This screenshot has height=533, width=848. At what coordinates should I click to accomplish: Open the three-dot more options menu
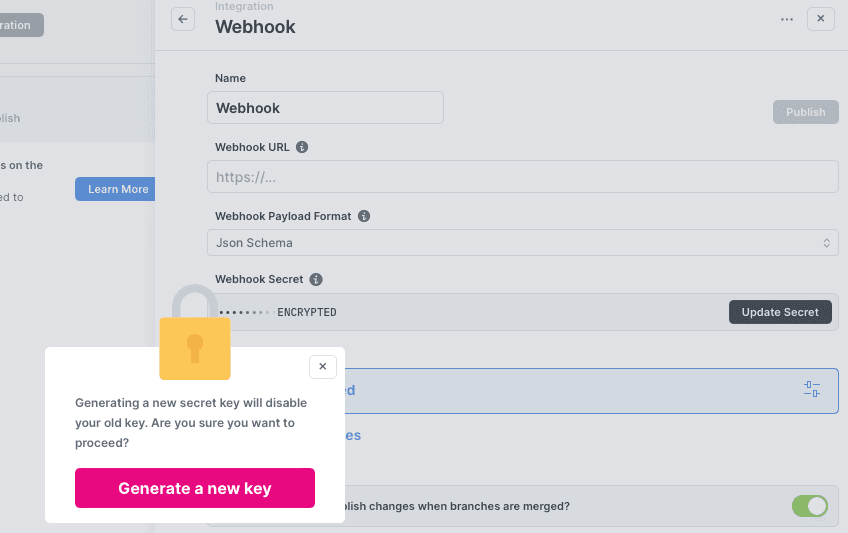[787, 19]
